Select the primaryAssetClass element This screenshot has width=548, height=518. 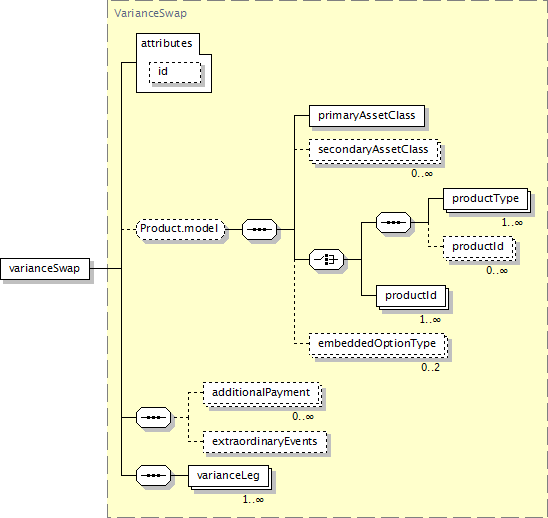(x=367, y=116)
